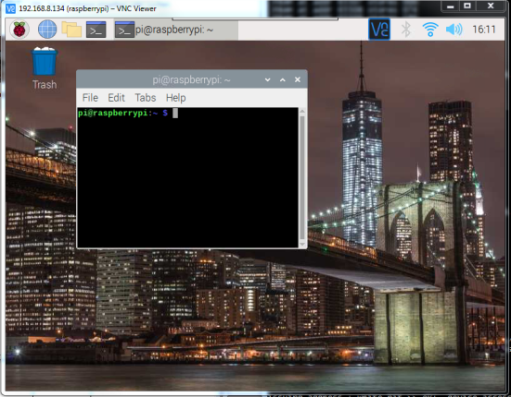The image size is (511, 397).
Task: Close the terminal window
Action: pos(298,80)
